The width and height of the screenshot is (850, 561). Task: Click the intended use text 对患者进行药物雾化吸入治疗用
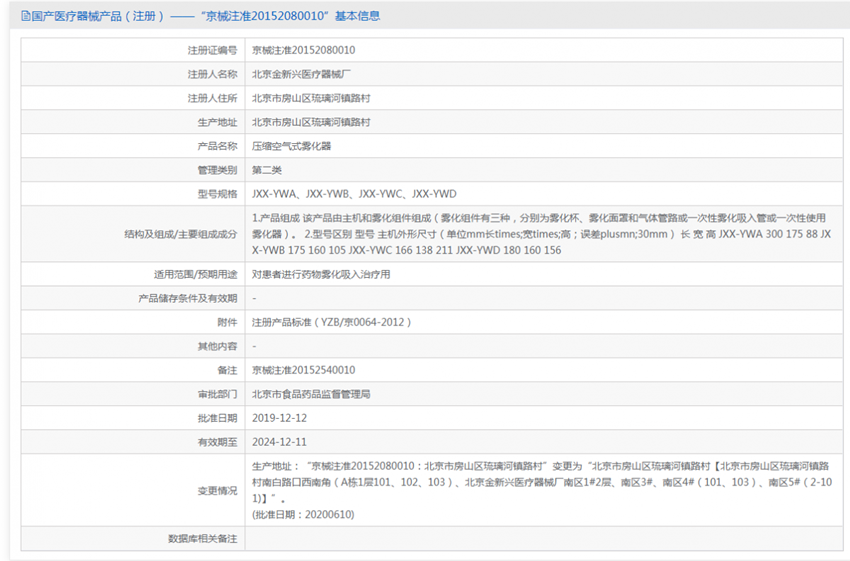321,274
